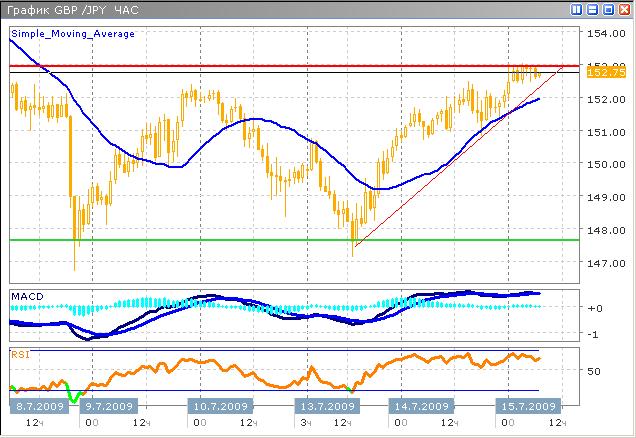The image size is (636, 438).
Task: Maximize the chart window
Action: [x=607, y=9]
